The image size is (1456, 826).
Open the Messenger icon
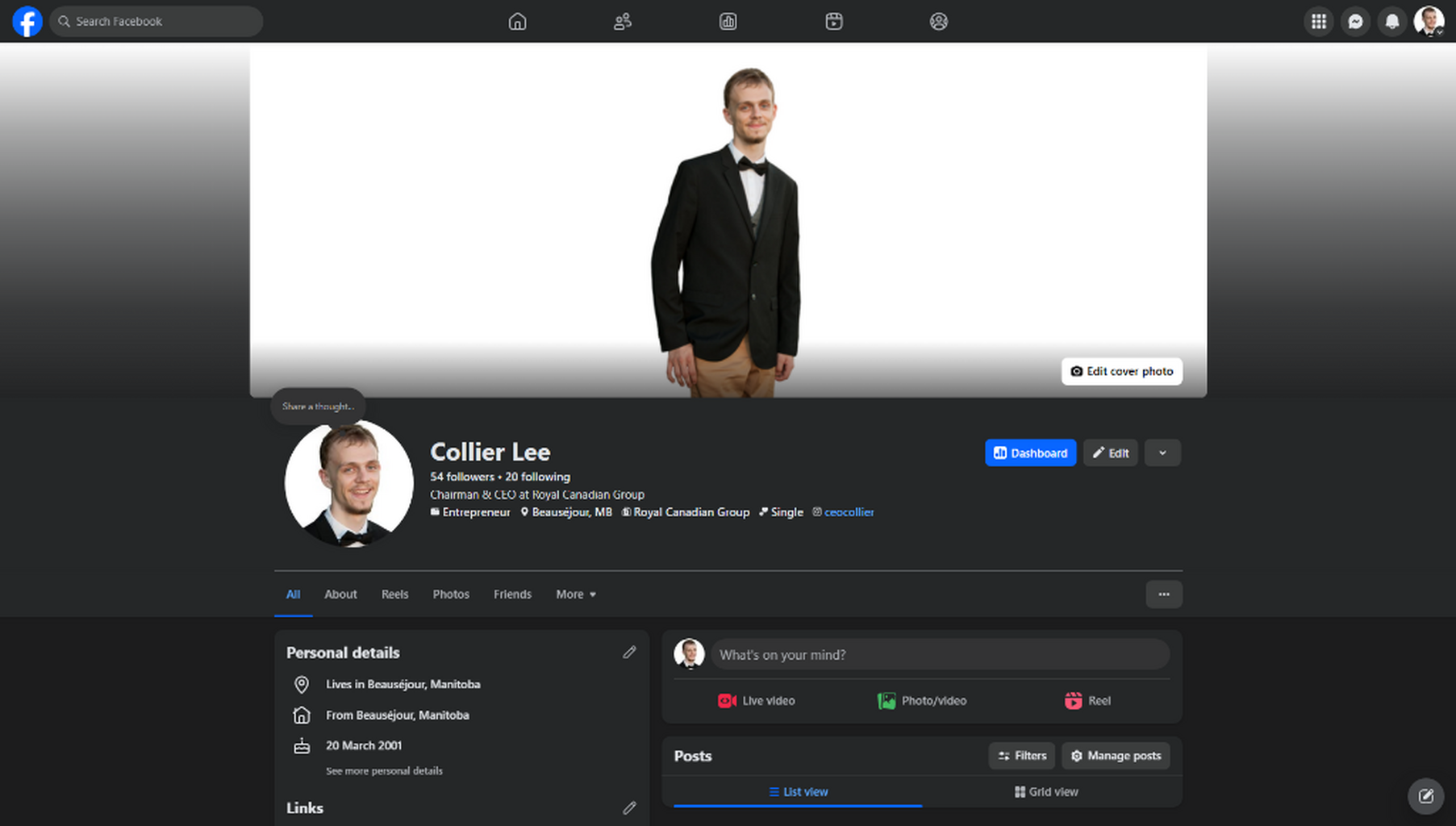click(1355, 21)
